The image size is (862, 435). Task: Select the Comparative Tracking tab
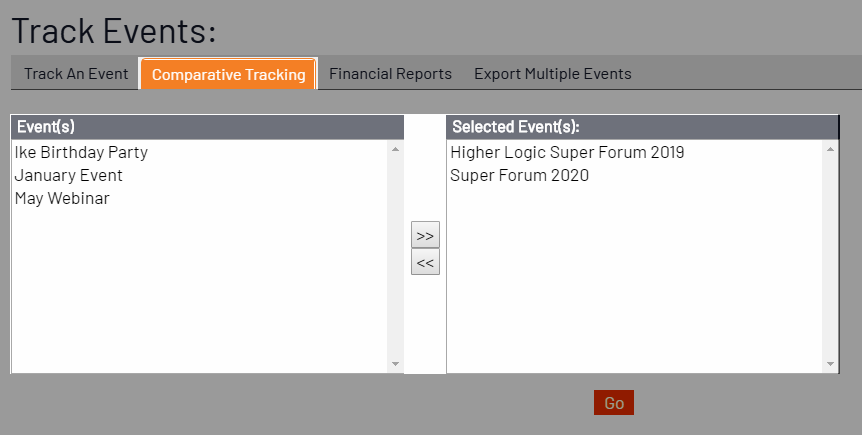tap(228, 74)
